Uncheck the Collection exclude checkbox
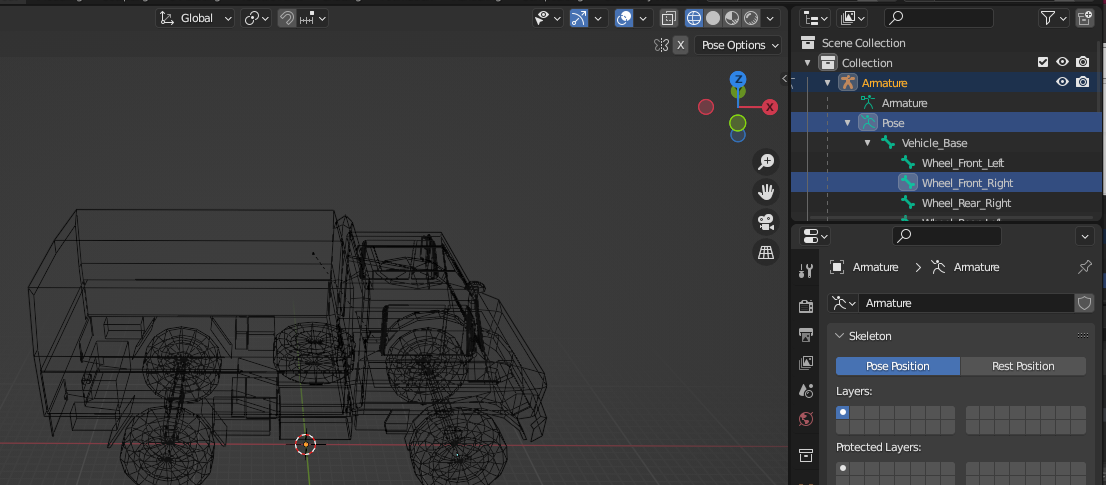The image size is (1106, 485). 1043,63
